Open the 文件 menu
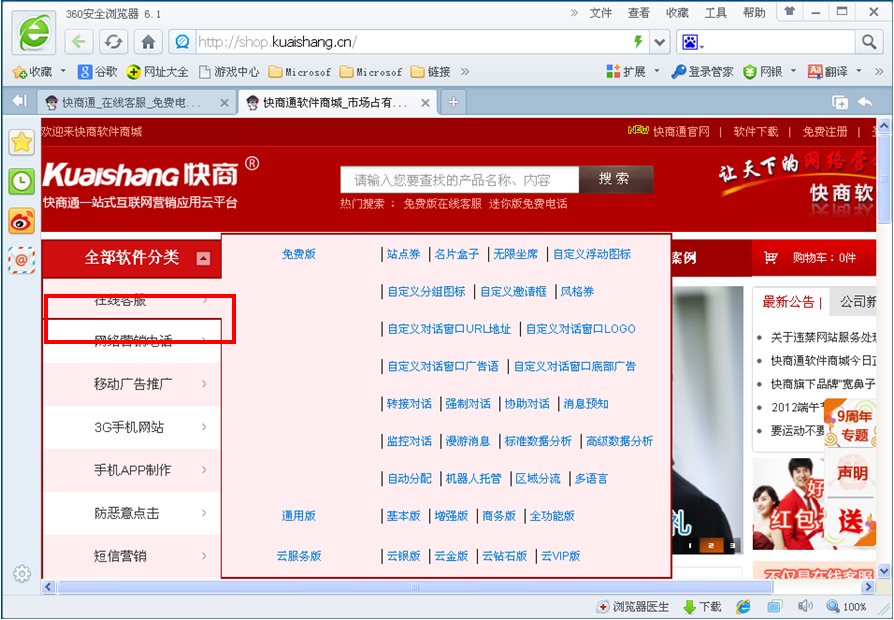This screenshot has height=620, width=894. (600, 13)
